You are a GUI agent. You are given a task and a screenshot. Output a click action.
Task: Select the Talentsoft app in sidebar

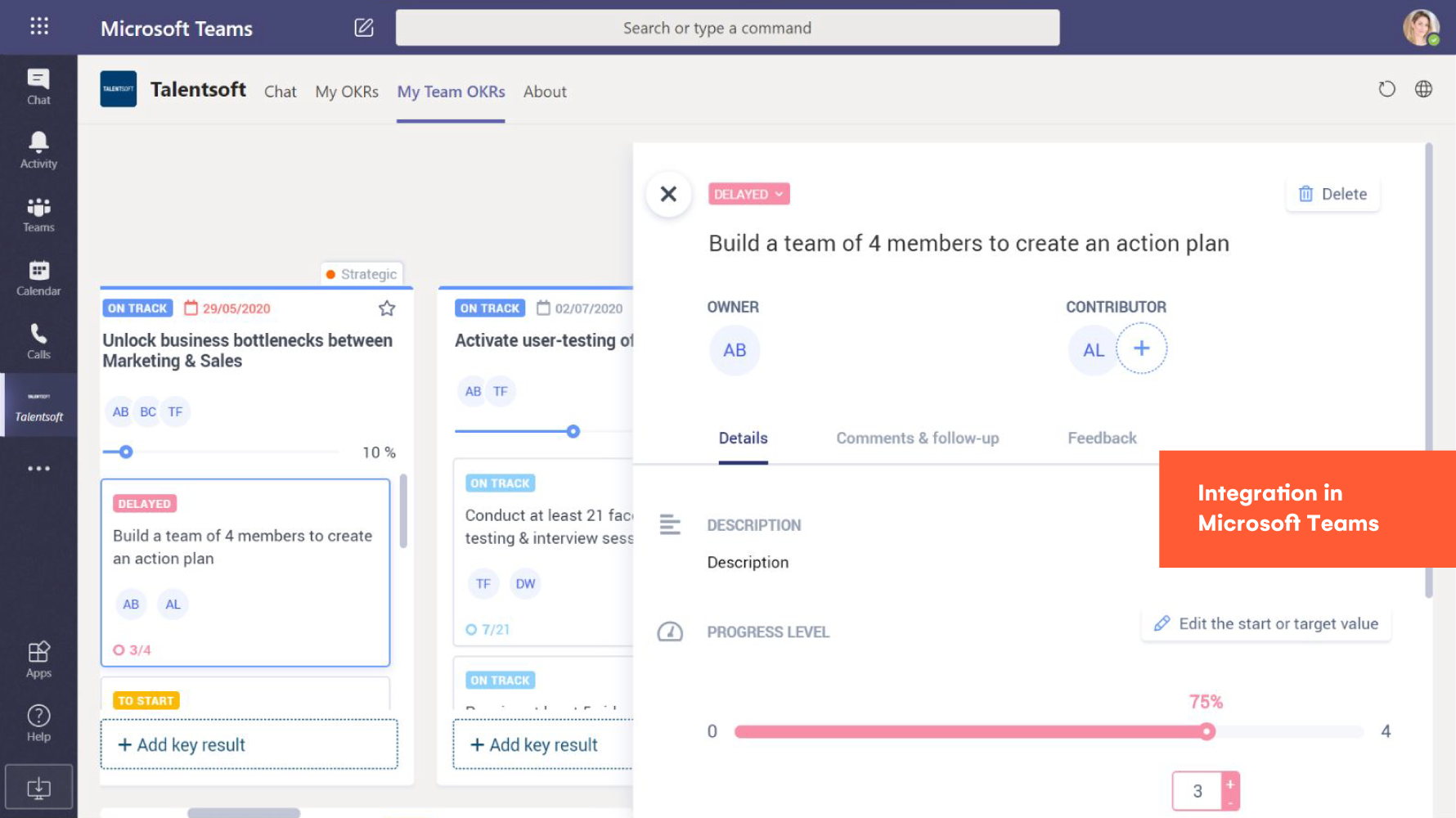38,406
